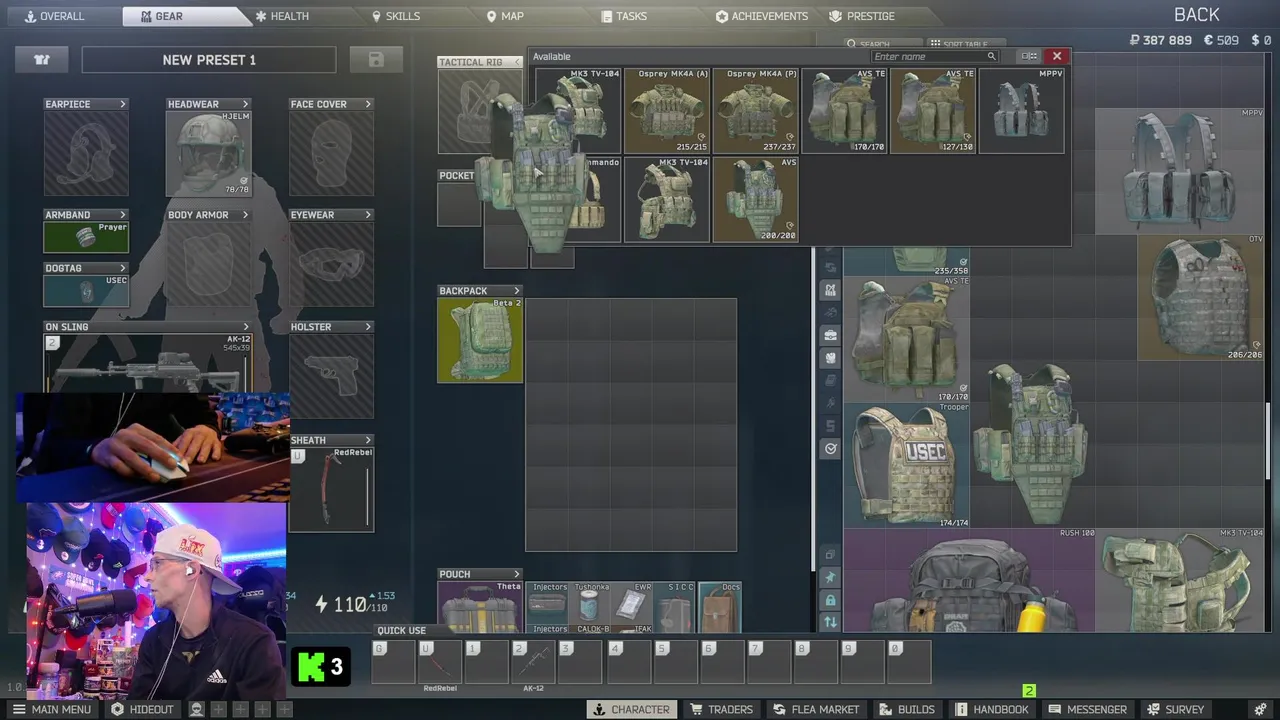This screenshot has height=720, width=1280.
Task: Select the OTV body armor in the stash
Action: coord(1202,297)
